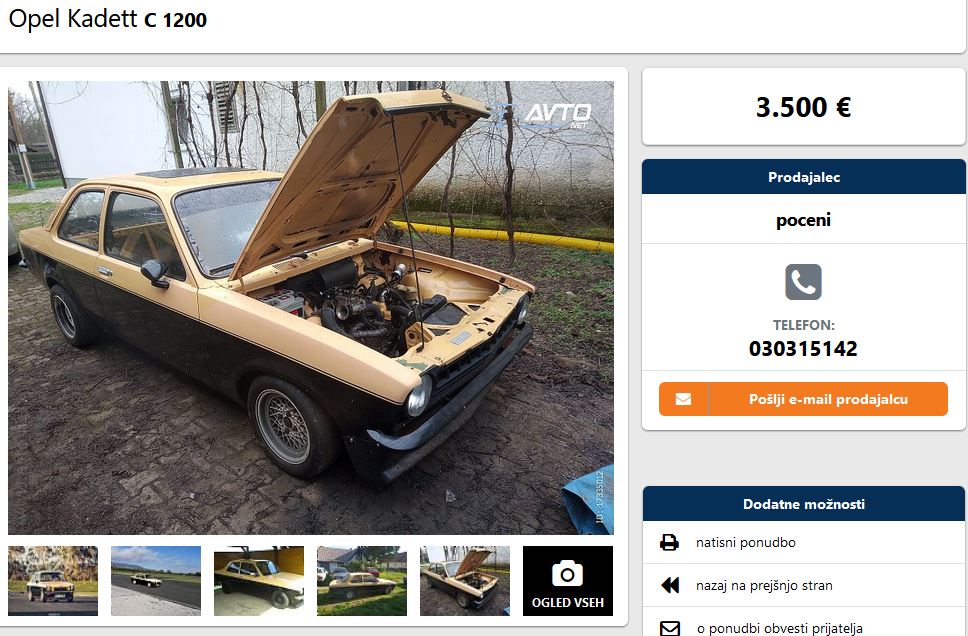This screenshot has width=968, height=636.
Task: View fifth thumbnail with open hood
Action: point(465,580)
